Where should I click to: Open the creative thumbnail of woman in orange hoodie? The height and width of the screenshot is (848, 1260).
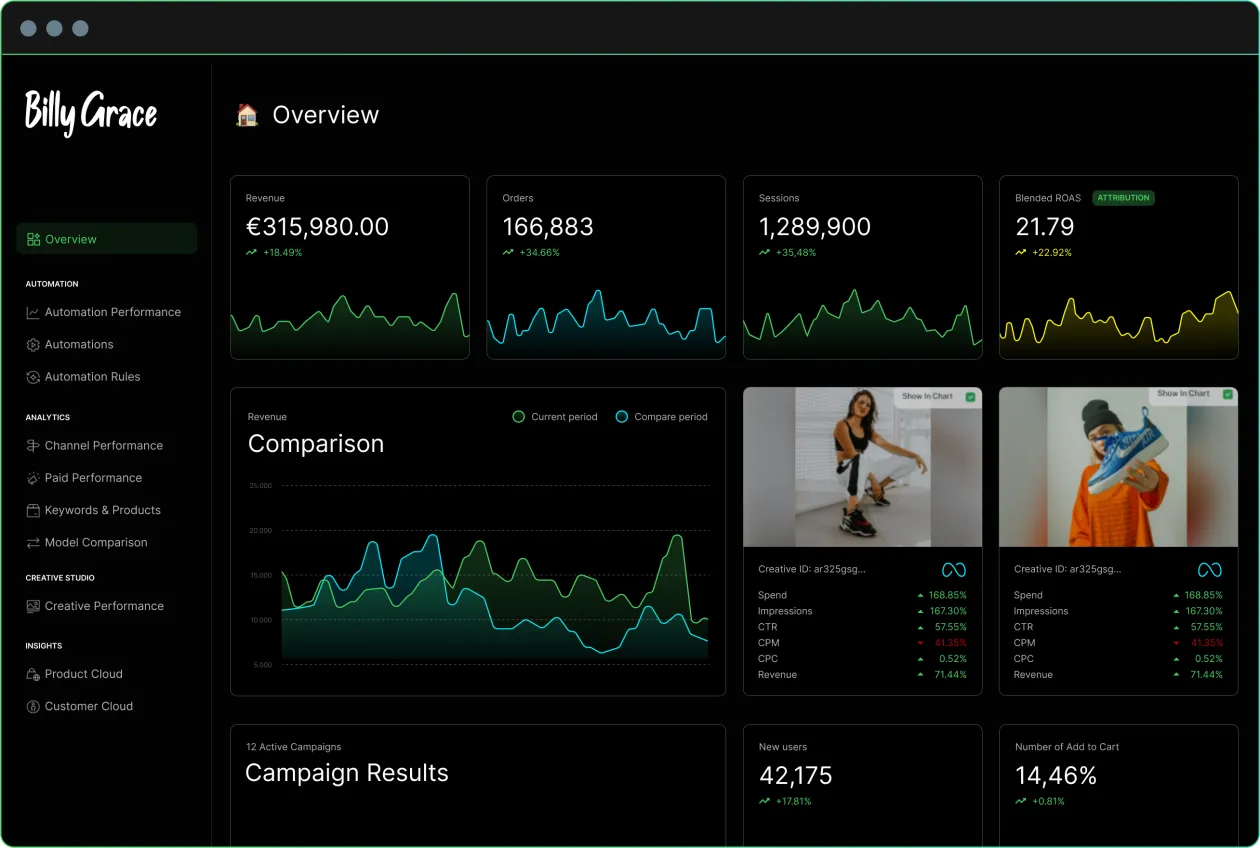1118,467
